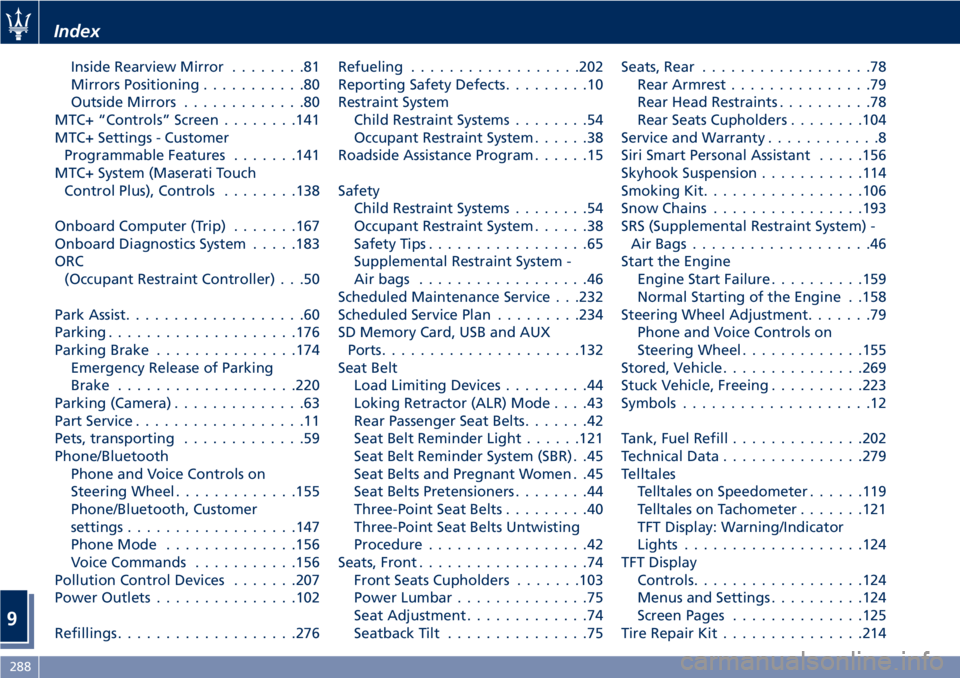Click the Smoking Kit entry
960x678 pixels.
click(x=754, y=191)
